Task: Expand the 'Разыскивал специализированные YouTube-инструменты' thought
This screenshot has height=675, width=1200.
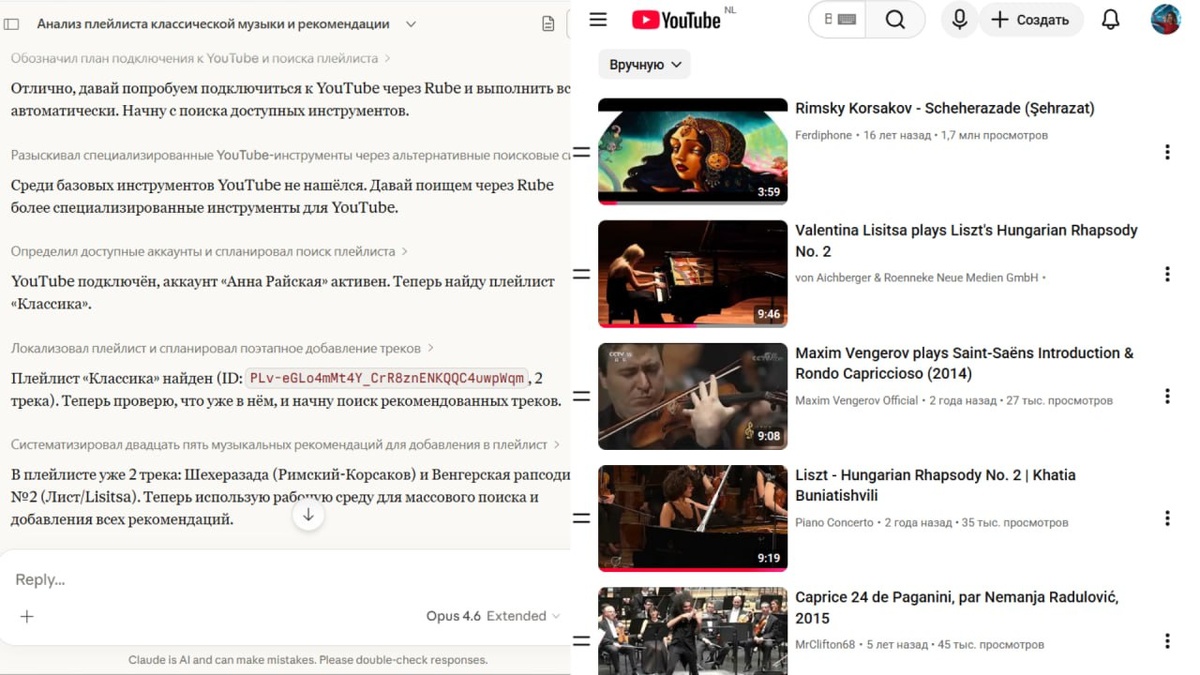Action: click(x=290, y=155)
